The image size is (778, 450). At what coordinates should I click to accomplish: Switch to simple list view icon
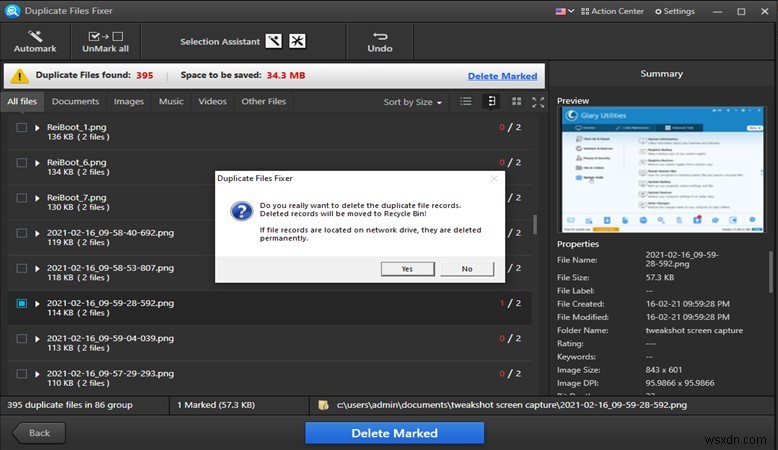tap(465, 102)
